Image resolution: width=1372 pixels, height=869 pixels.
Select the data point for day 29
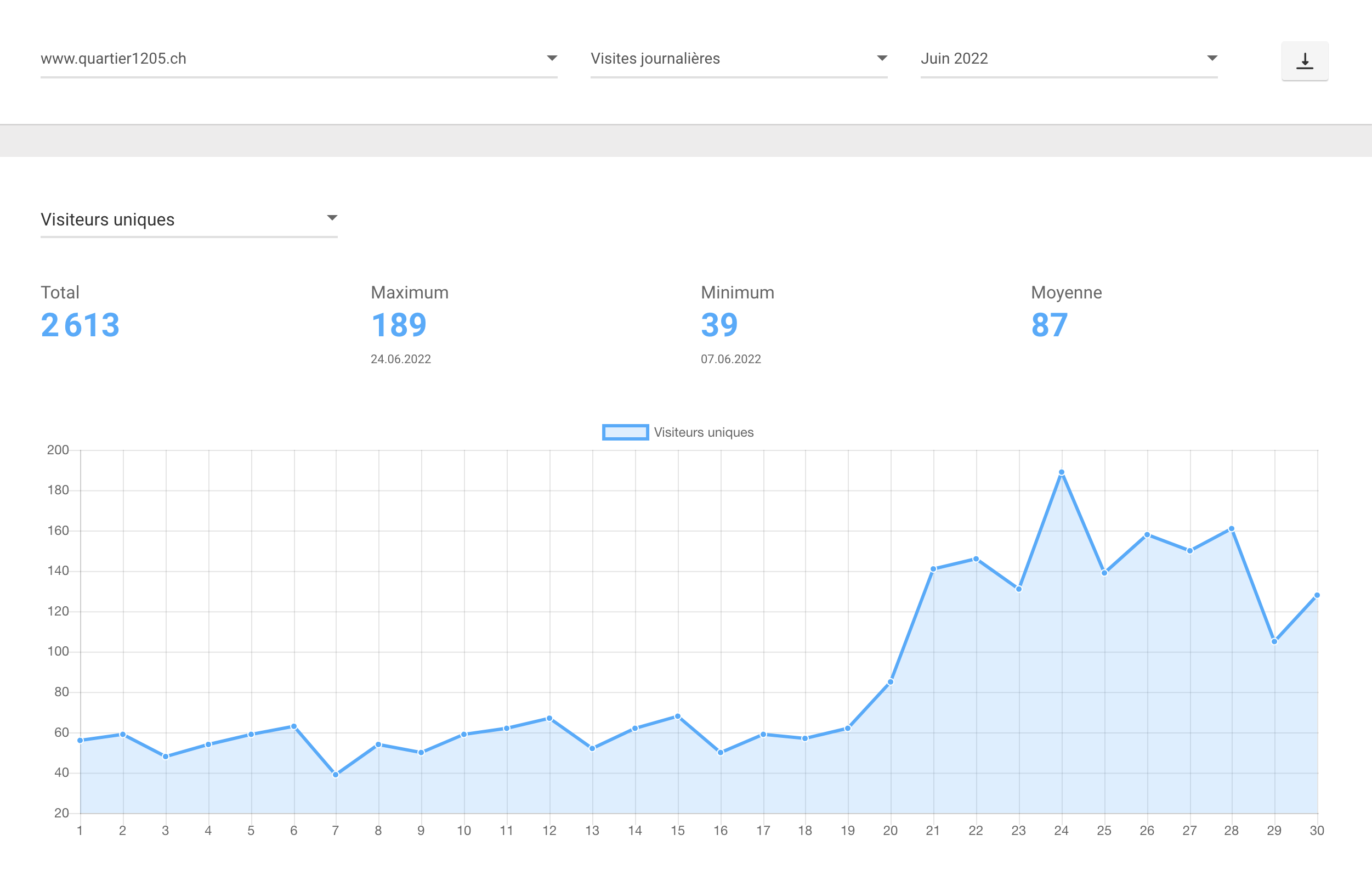point(1274,641)
